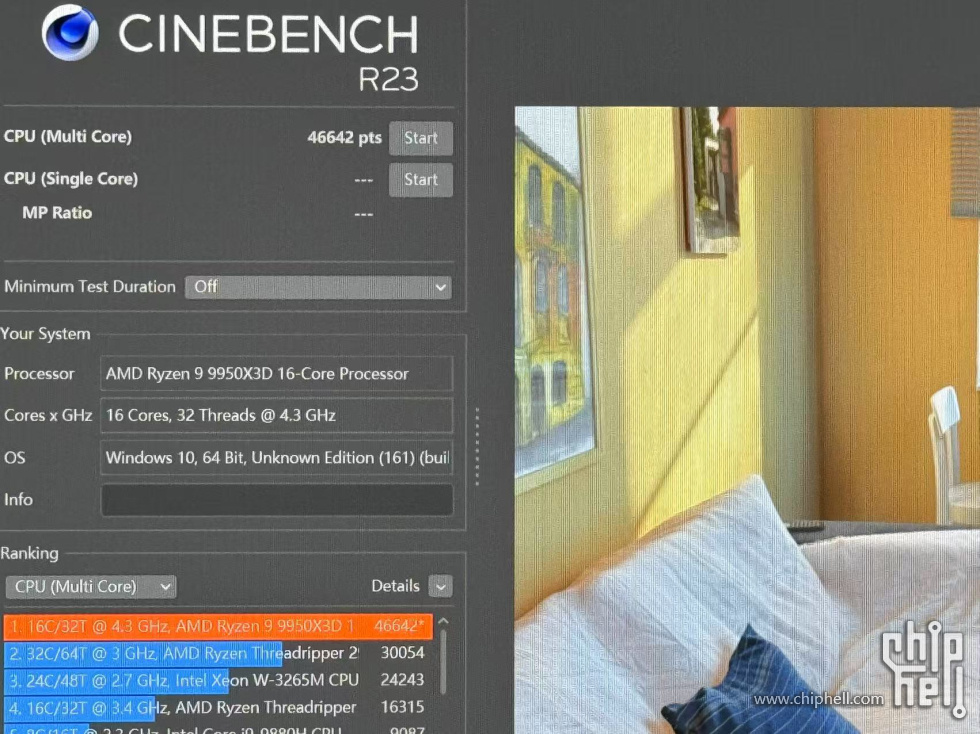Click the CPU (Single Core) label
The height and width of the screenshot is (734, 980).
(x=71, y=179)
